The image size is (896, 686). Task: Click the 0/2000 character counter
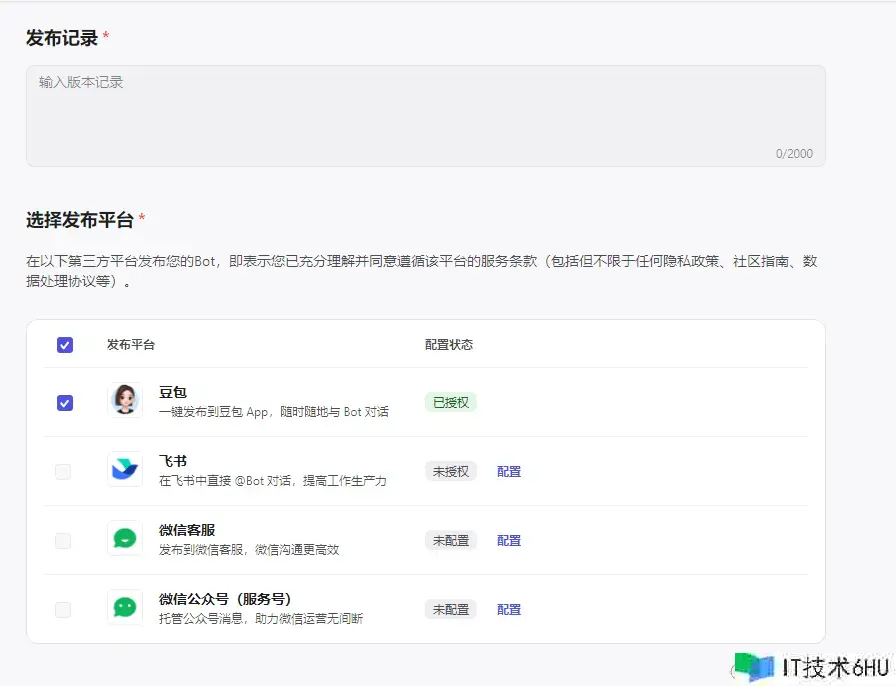coord(794,153)
